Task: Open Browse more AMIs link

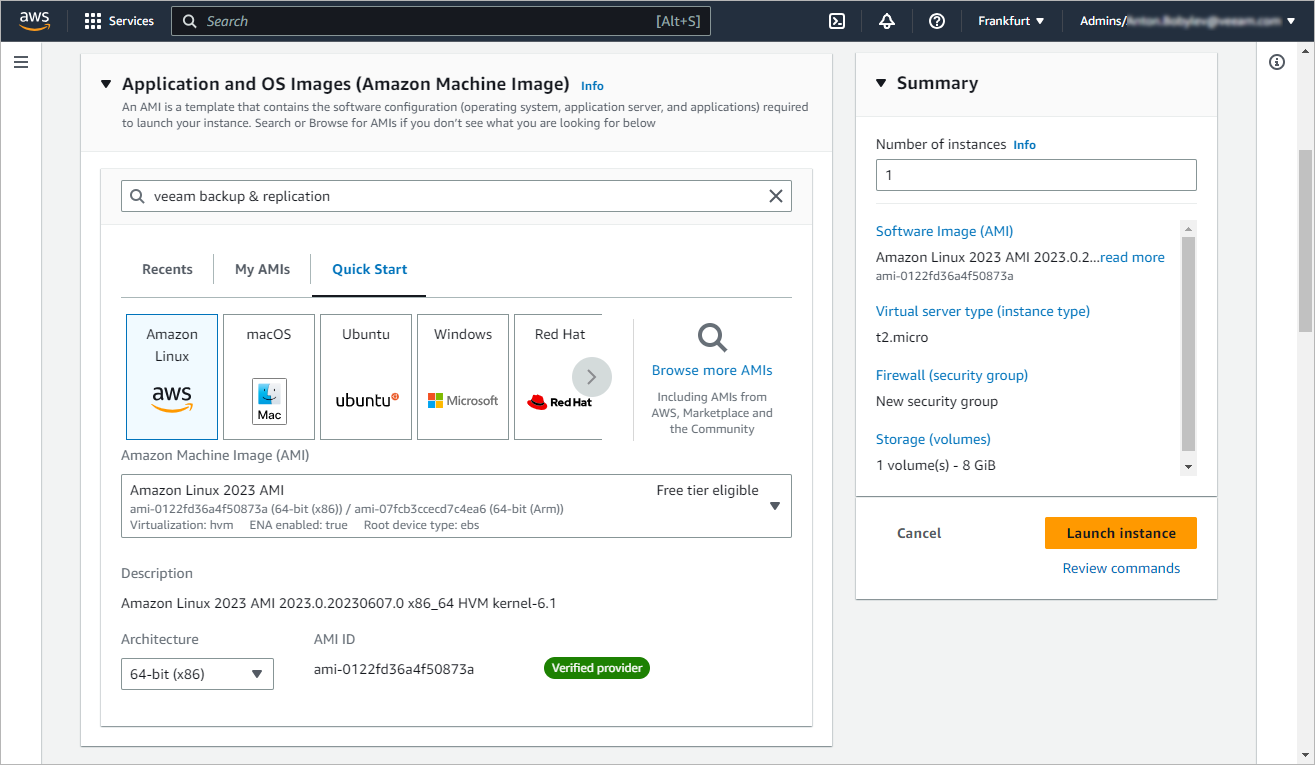Action: click(x=712, y=370)
